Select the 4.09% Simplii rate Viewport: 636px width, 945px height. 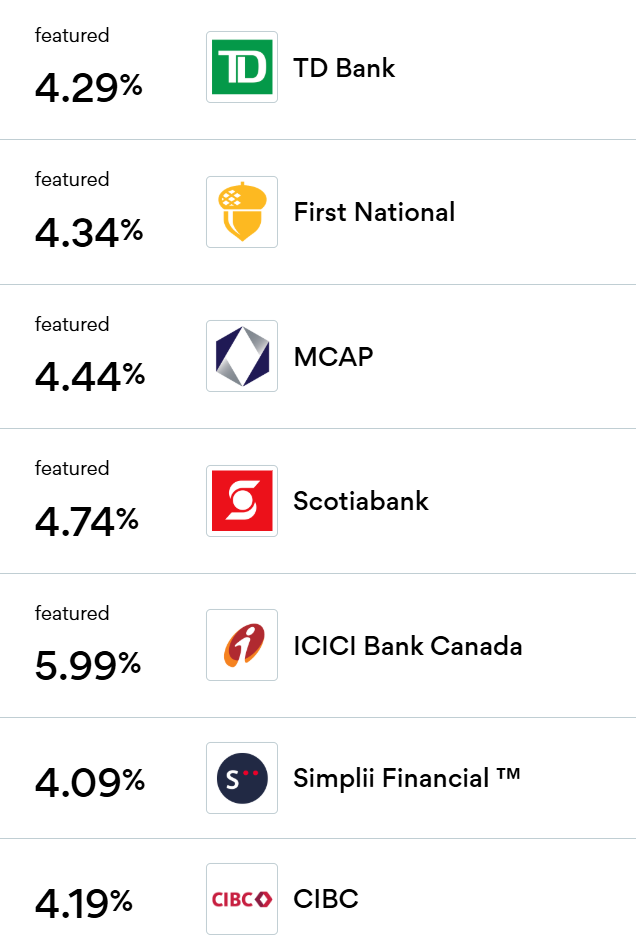pos(89,781)
